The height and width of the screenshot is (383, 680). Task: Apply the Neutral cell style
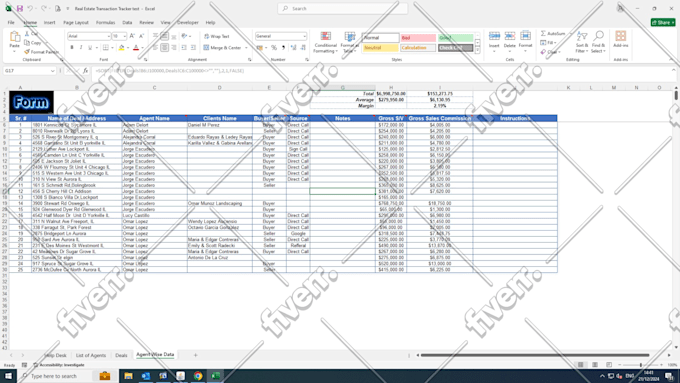(x=380, y=48)
